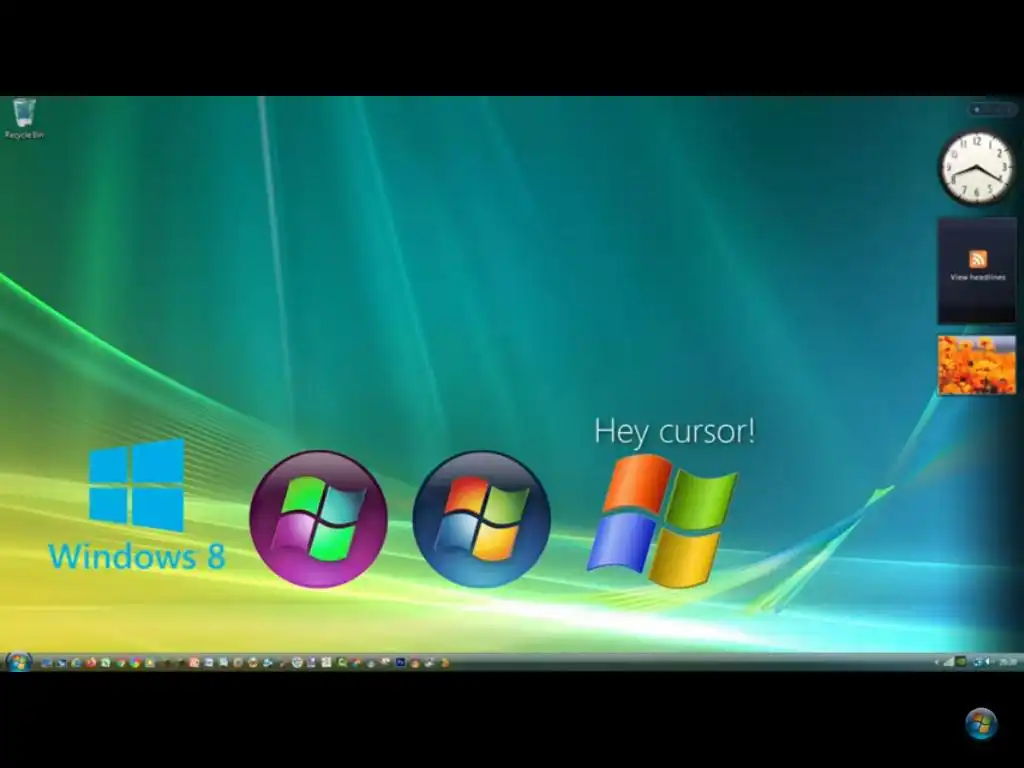This screenshot has width=1024, height=768.
Task: Launch Chrome from the taskbar quick launch
Action: (135, 662)
